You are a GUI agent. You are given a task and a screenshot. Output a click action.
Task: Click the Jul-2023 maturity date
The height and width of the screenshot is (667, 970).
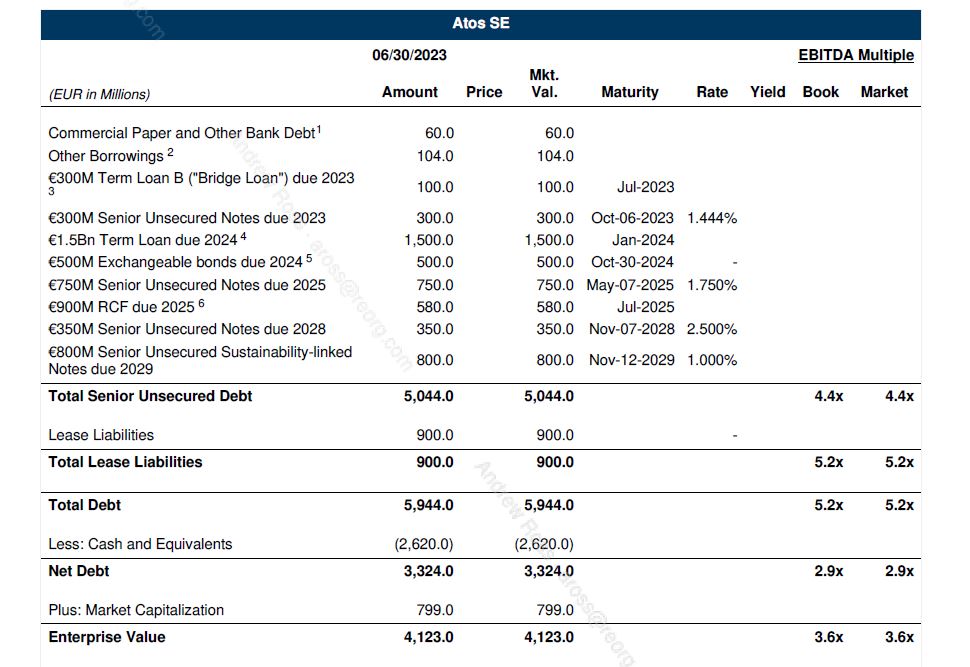click(x=645, y=187)
